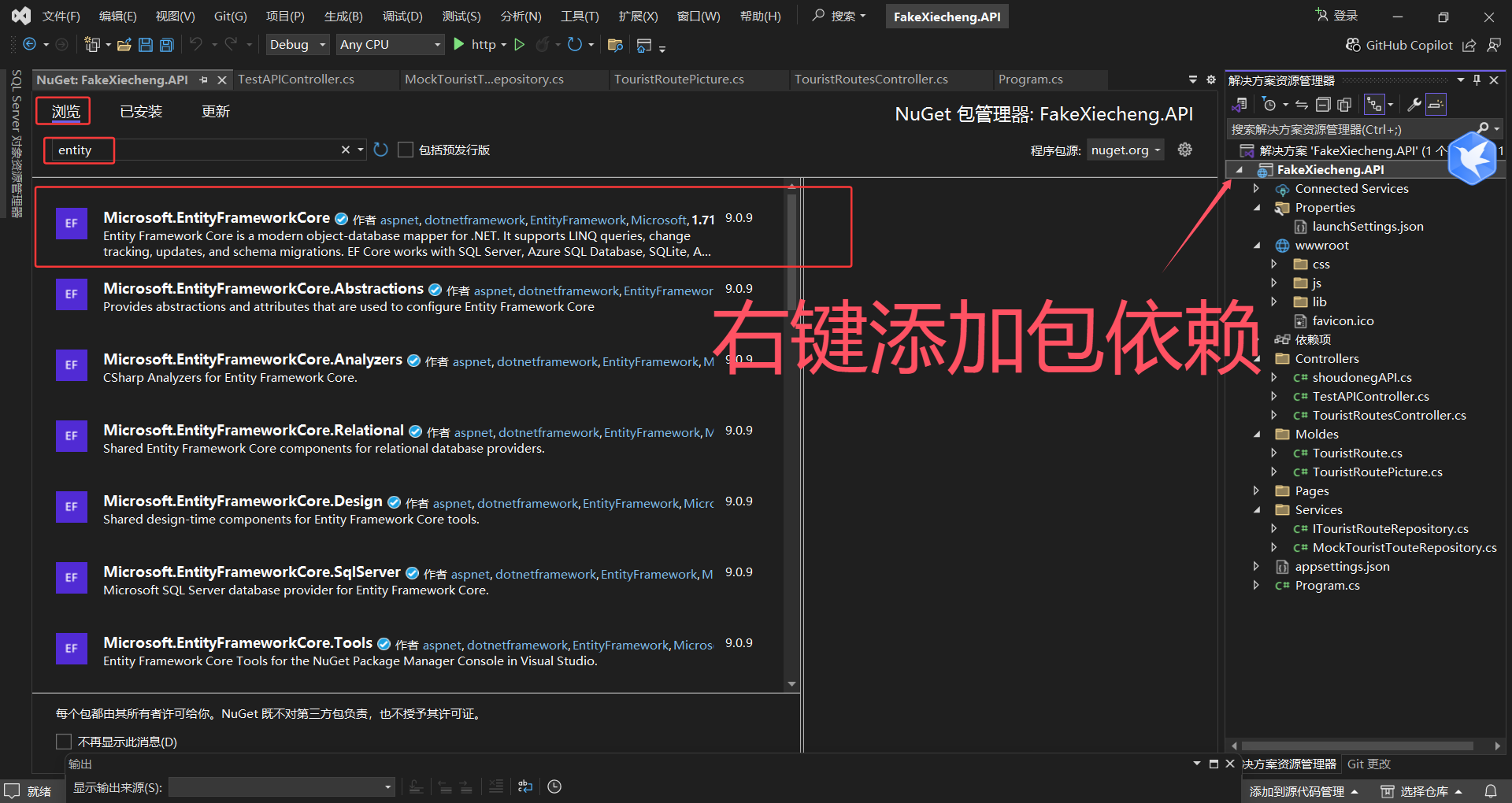The image size is (1512, 803).
Task: Toggle the include prerelease checkbox
Action: [x=406, y=150]
